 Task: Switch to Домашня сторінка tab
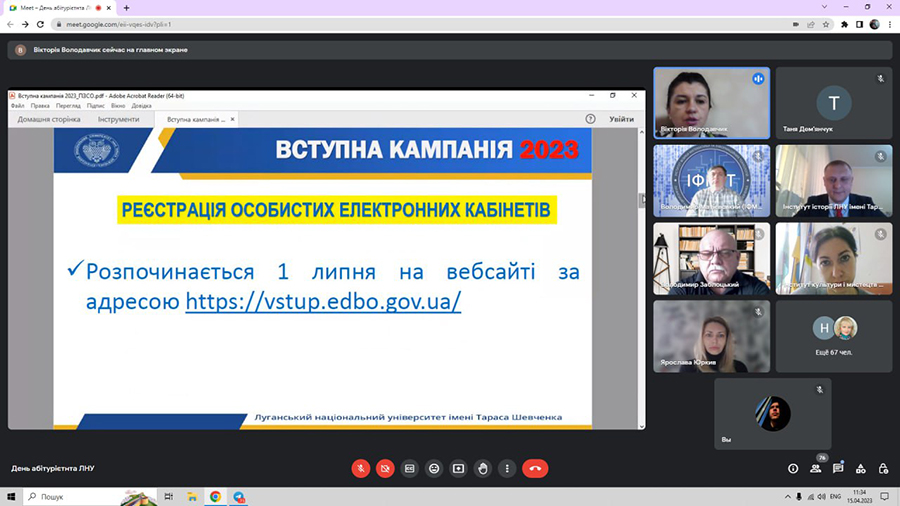coord(49,119)
